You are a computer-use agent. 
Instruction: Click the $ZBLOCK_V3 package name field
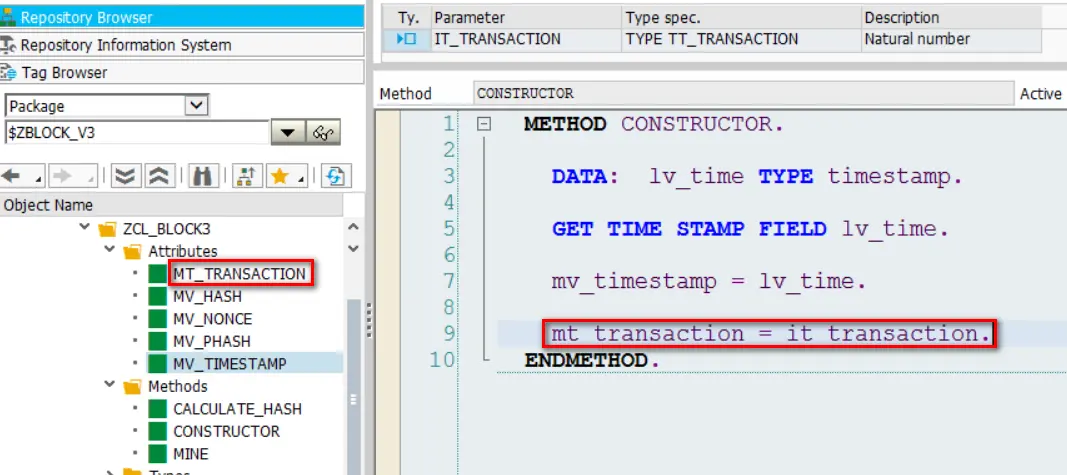(137, 133)
